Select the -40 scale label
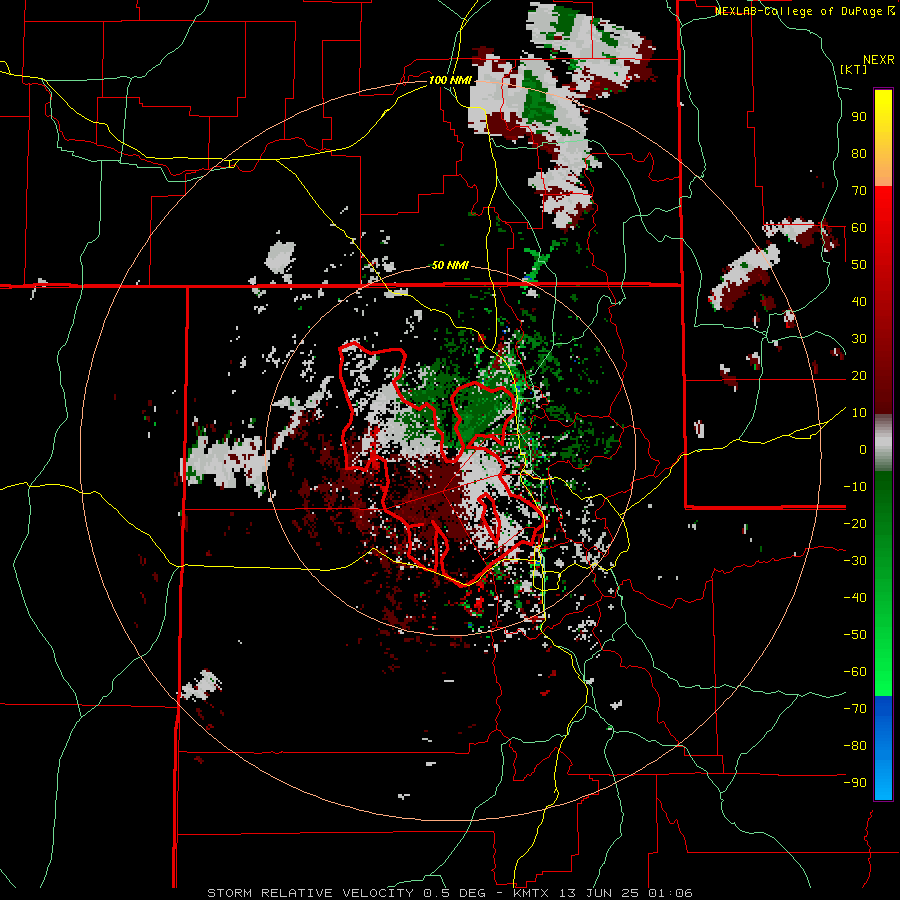Image resolution: width=900 pixels, height=900 pixels. [855, 598]
